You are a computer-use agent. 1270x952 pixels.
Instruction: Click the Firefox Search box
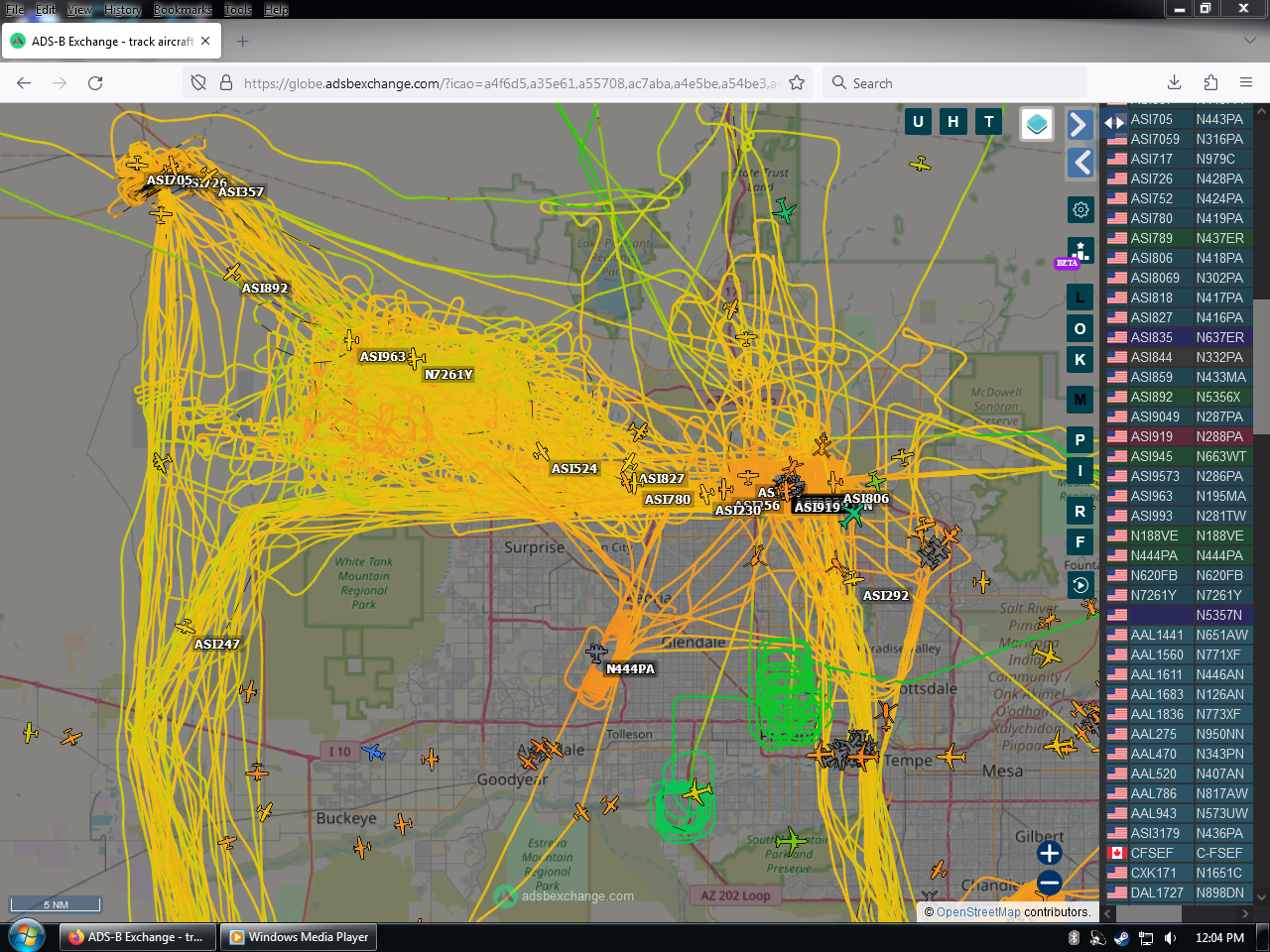click(954, 83)
